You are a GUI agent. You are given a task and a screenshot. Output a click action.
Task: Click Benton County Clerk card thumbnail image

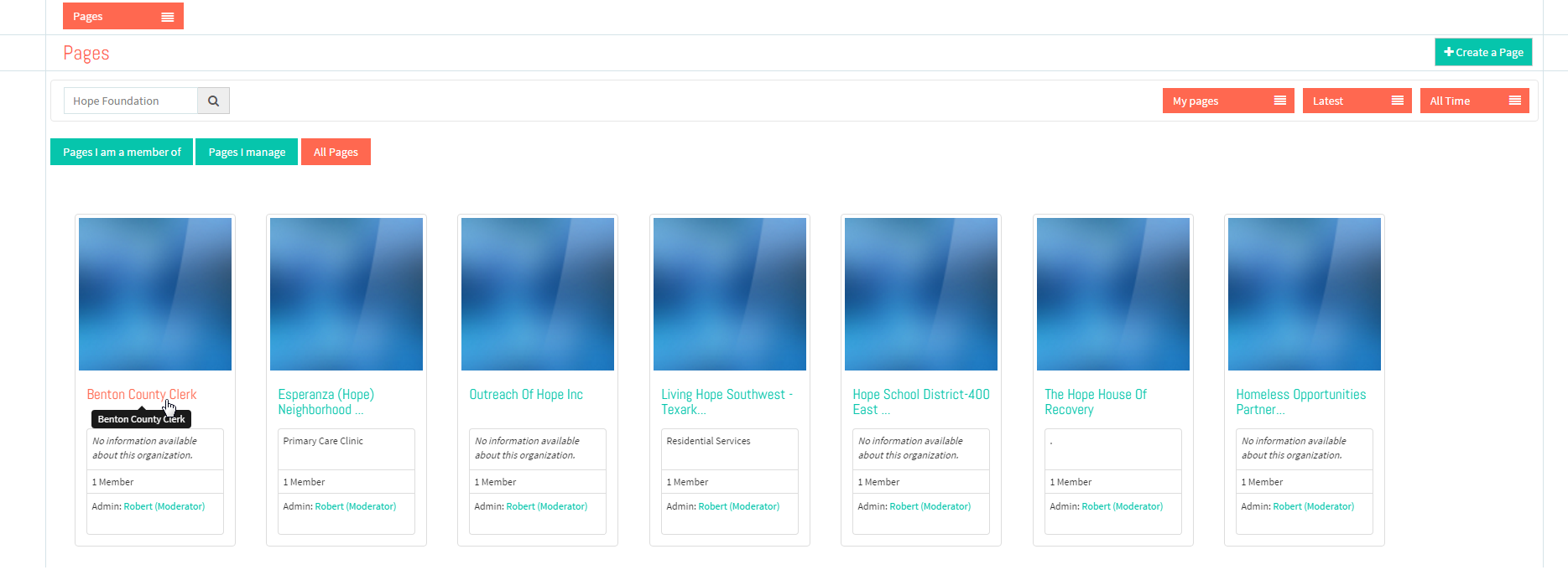(155, 294)
